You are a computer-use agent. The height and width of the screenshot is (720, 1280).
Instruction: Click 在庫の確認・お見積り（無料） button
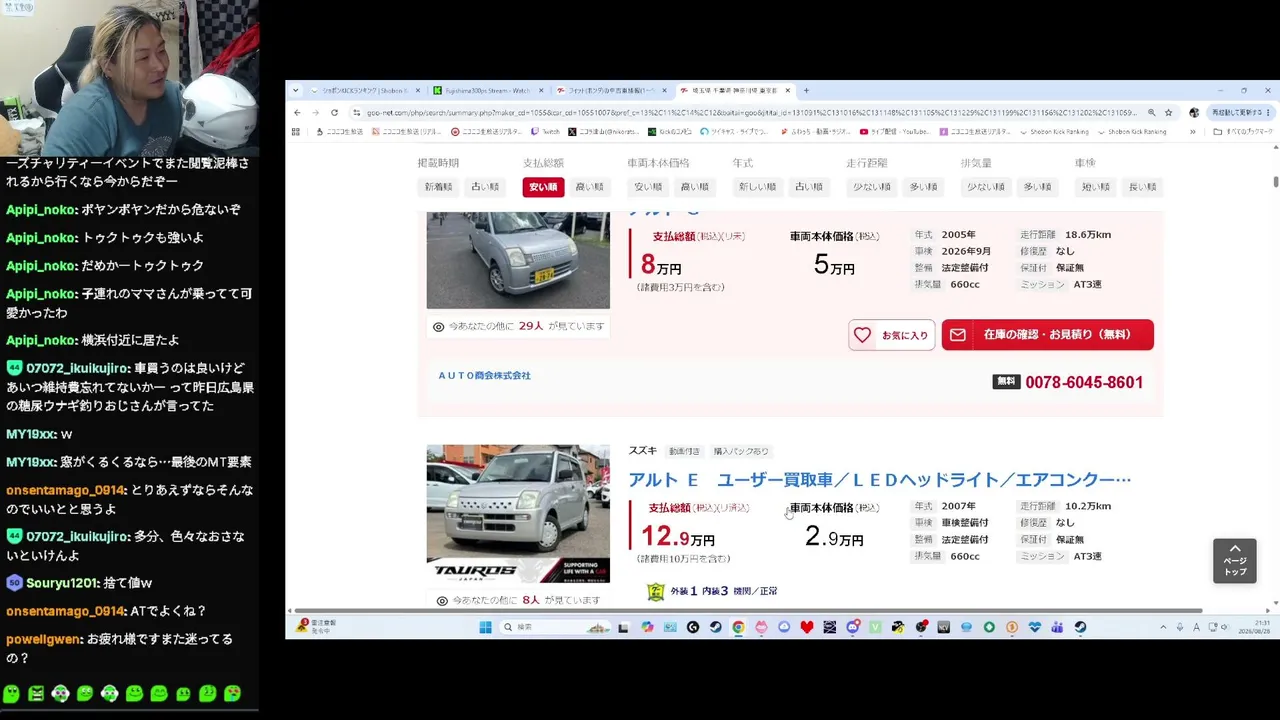[x=1047, y=335]
